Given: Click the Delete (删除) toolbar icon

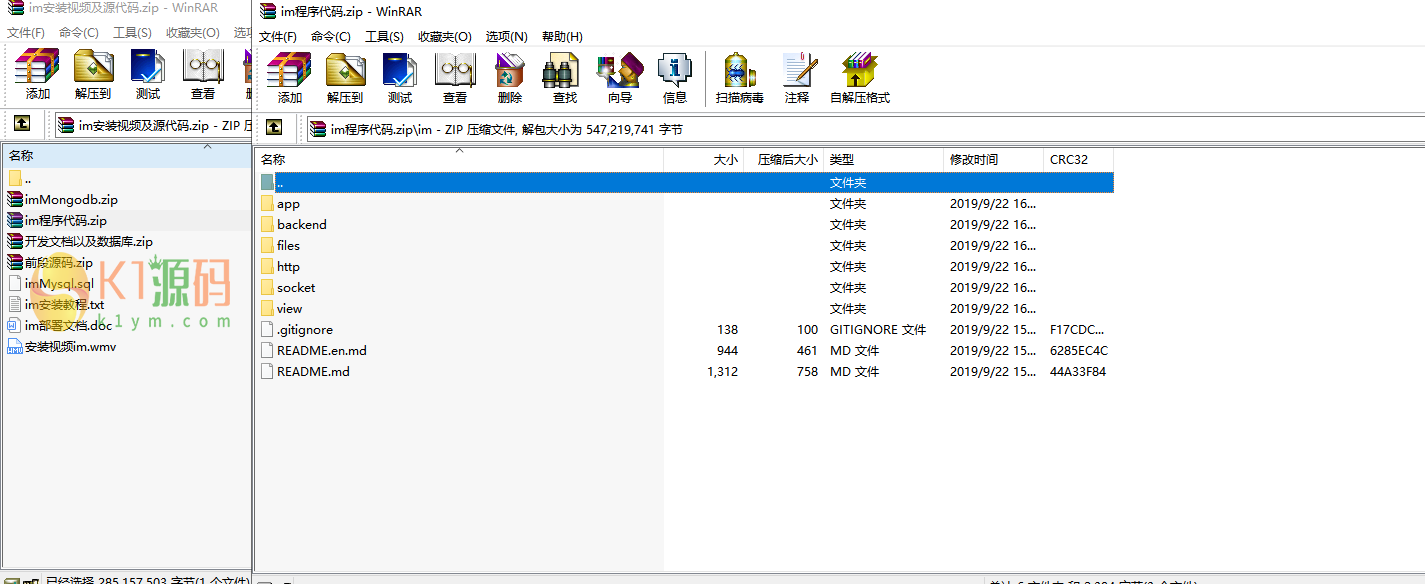Looking at the screenshot, I should (x=510, y=78).
